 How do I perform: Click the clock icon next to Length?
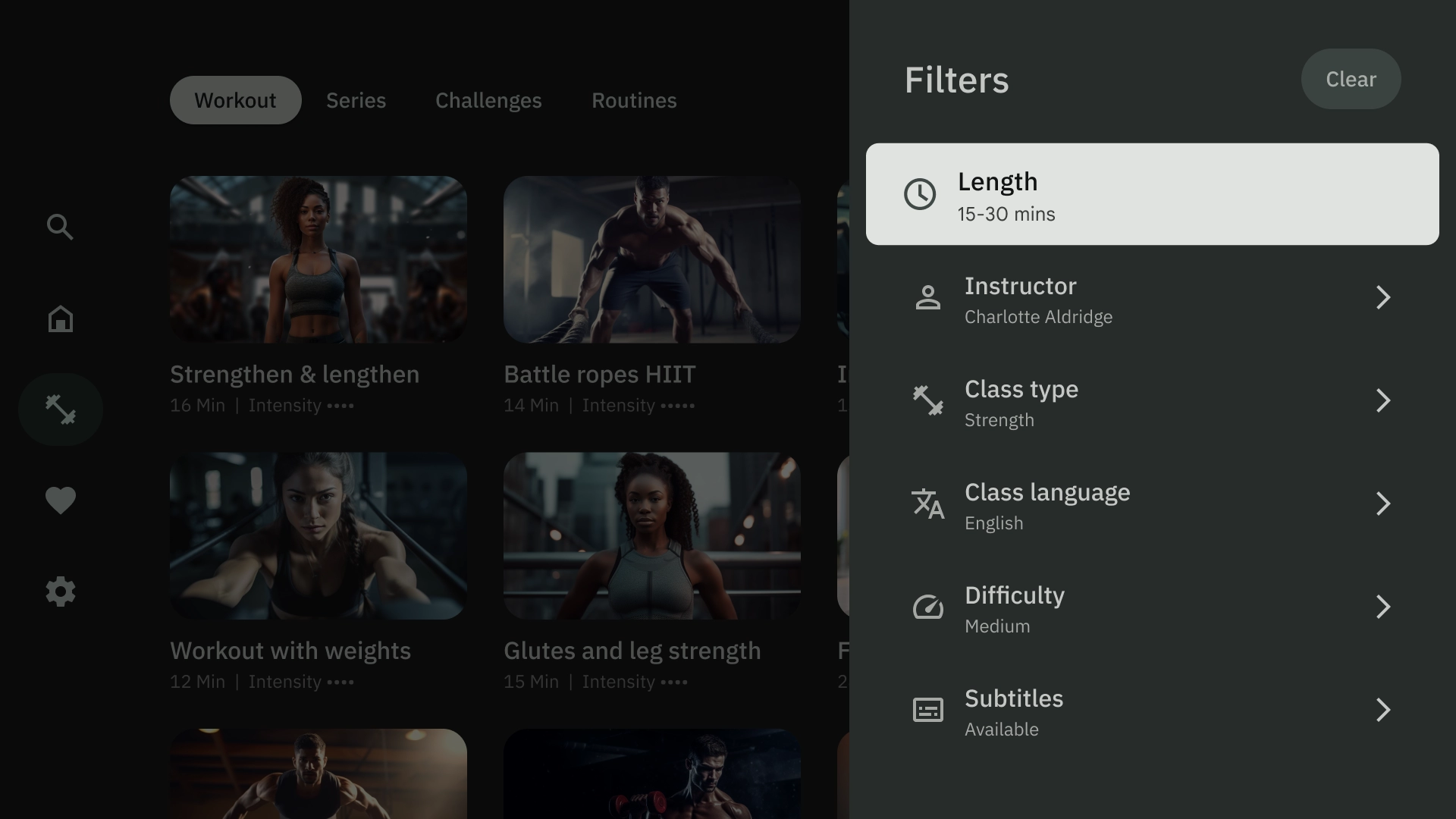pos(921,194)
